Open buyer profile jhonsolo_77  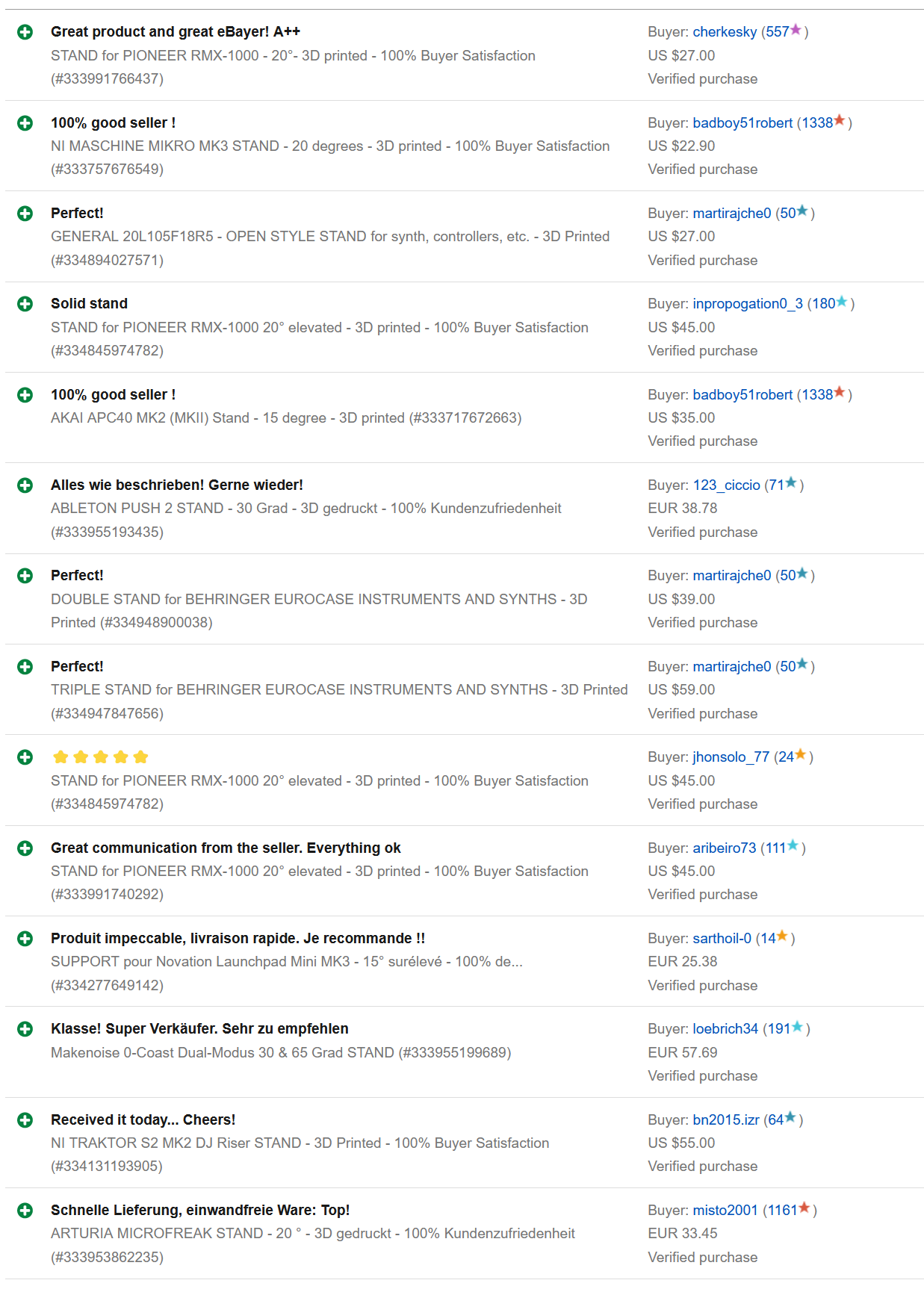coord(731,757)
